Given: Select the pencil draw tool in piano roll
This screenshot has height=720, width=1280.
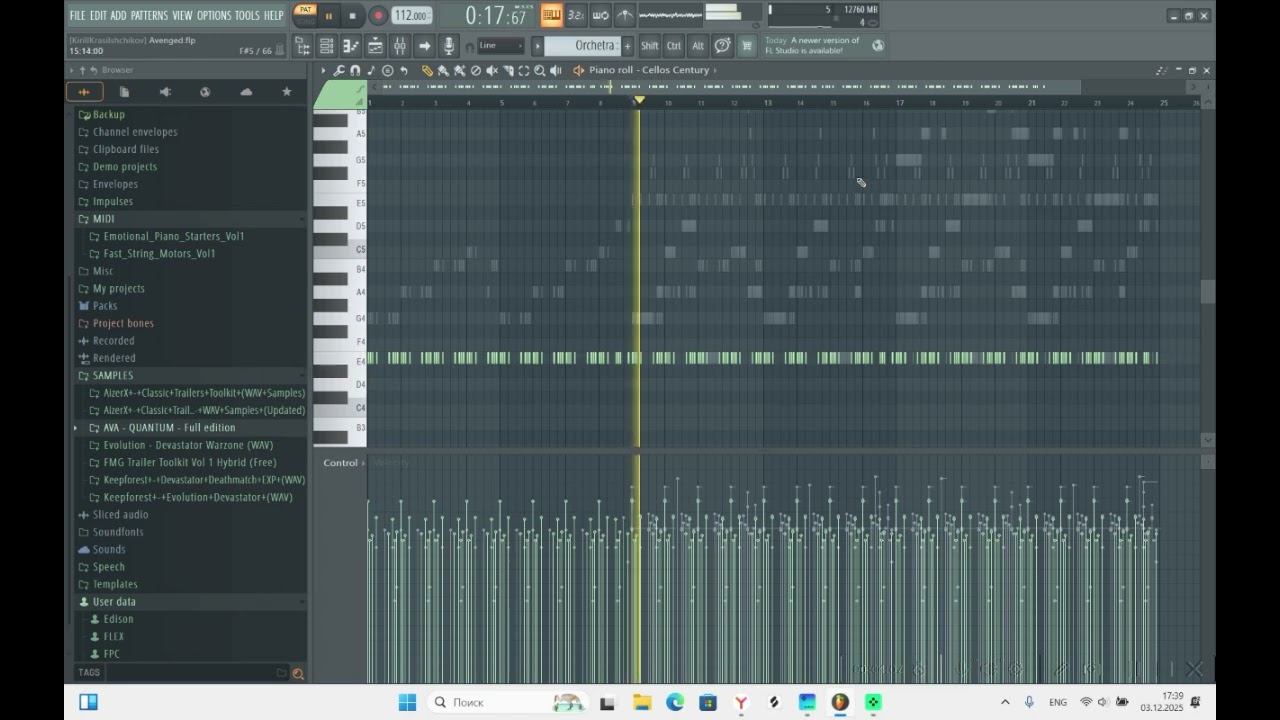Looking at the screenshot, I should point(427,71).
